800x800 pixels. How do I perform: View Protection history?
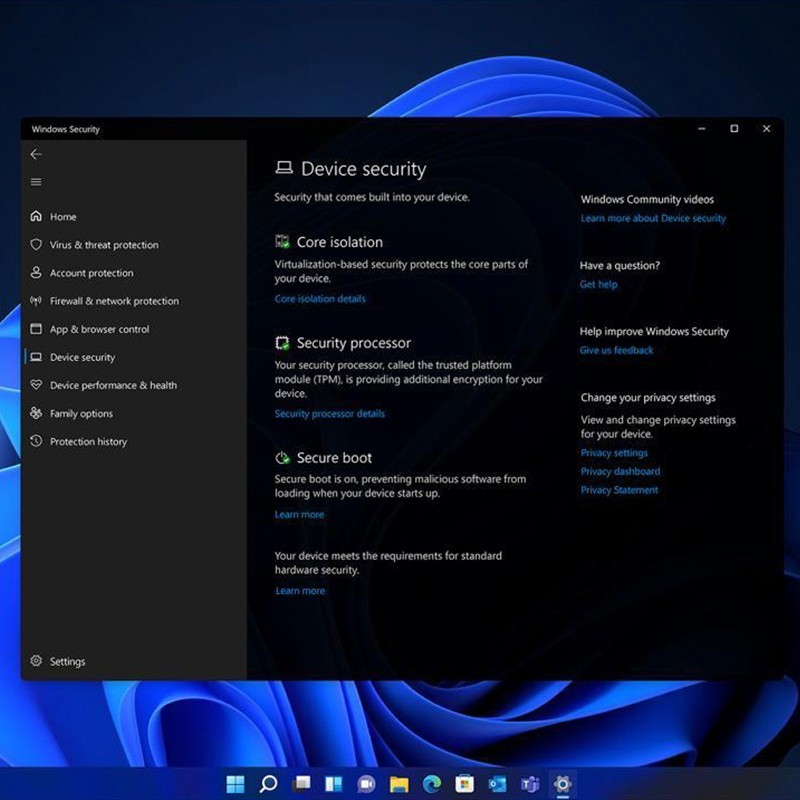88,441
